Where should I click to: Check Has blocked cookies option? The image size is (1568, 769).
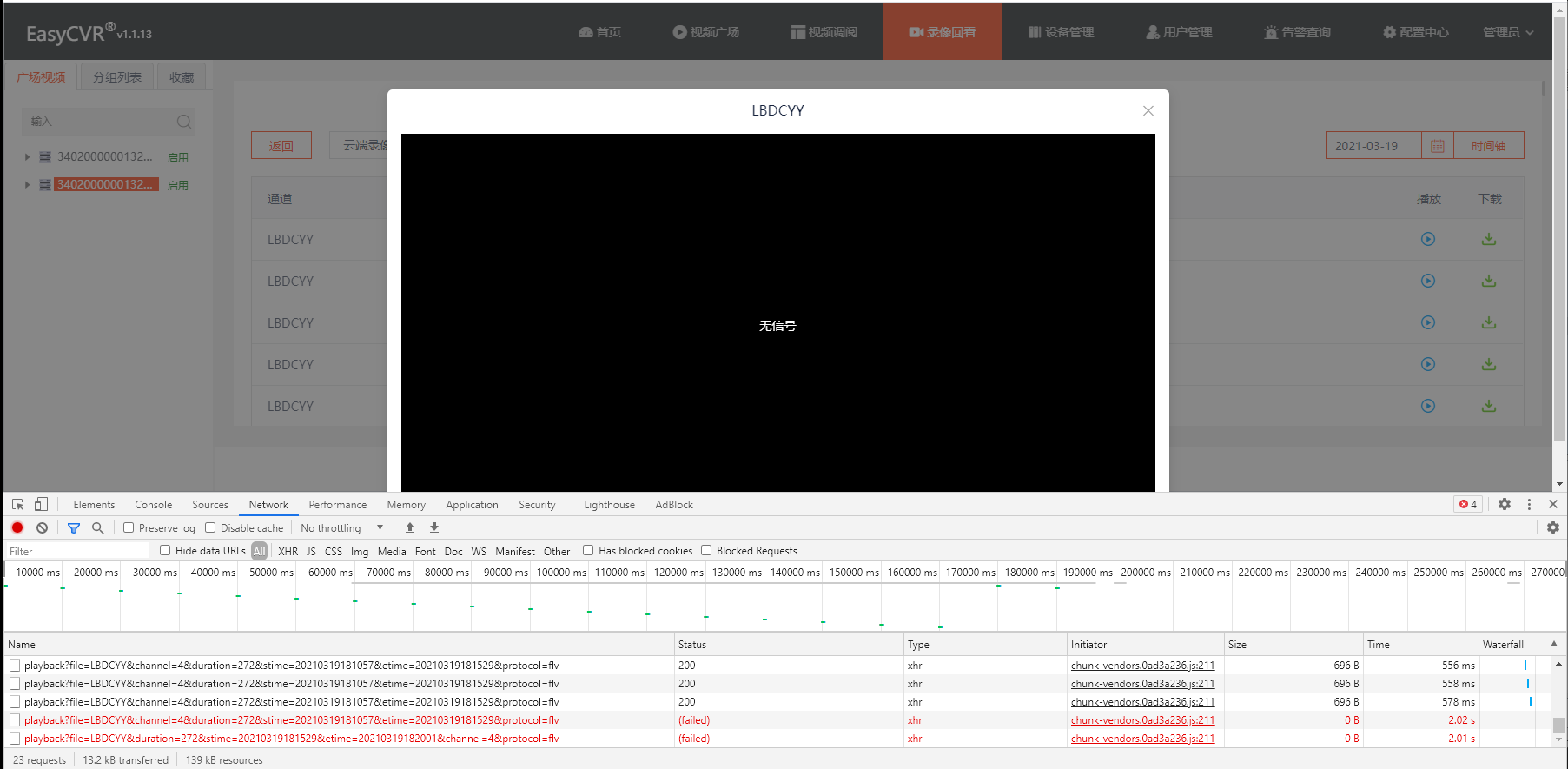[588, 550]
